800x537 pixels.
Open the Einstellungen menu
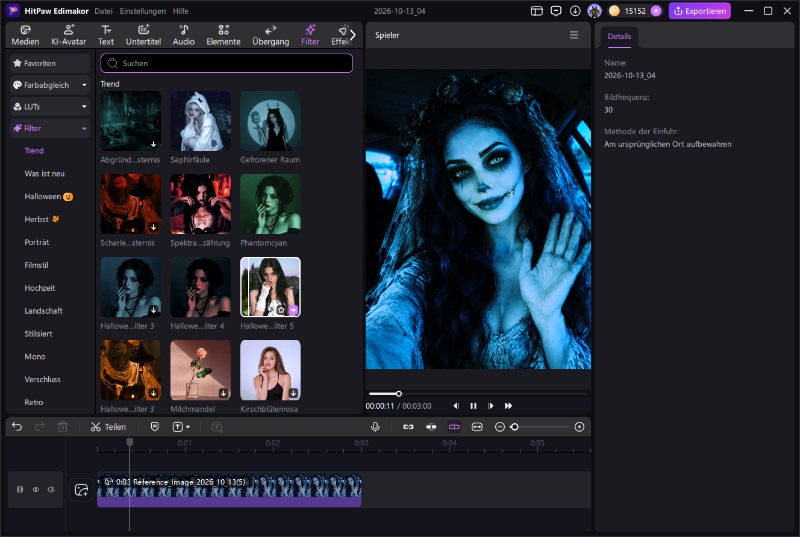142,11
